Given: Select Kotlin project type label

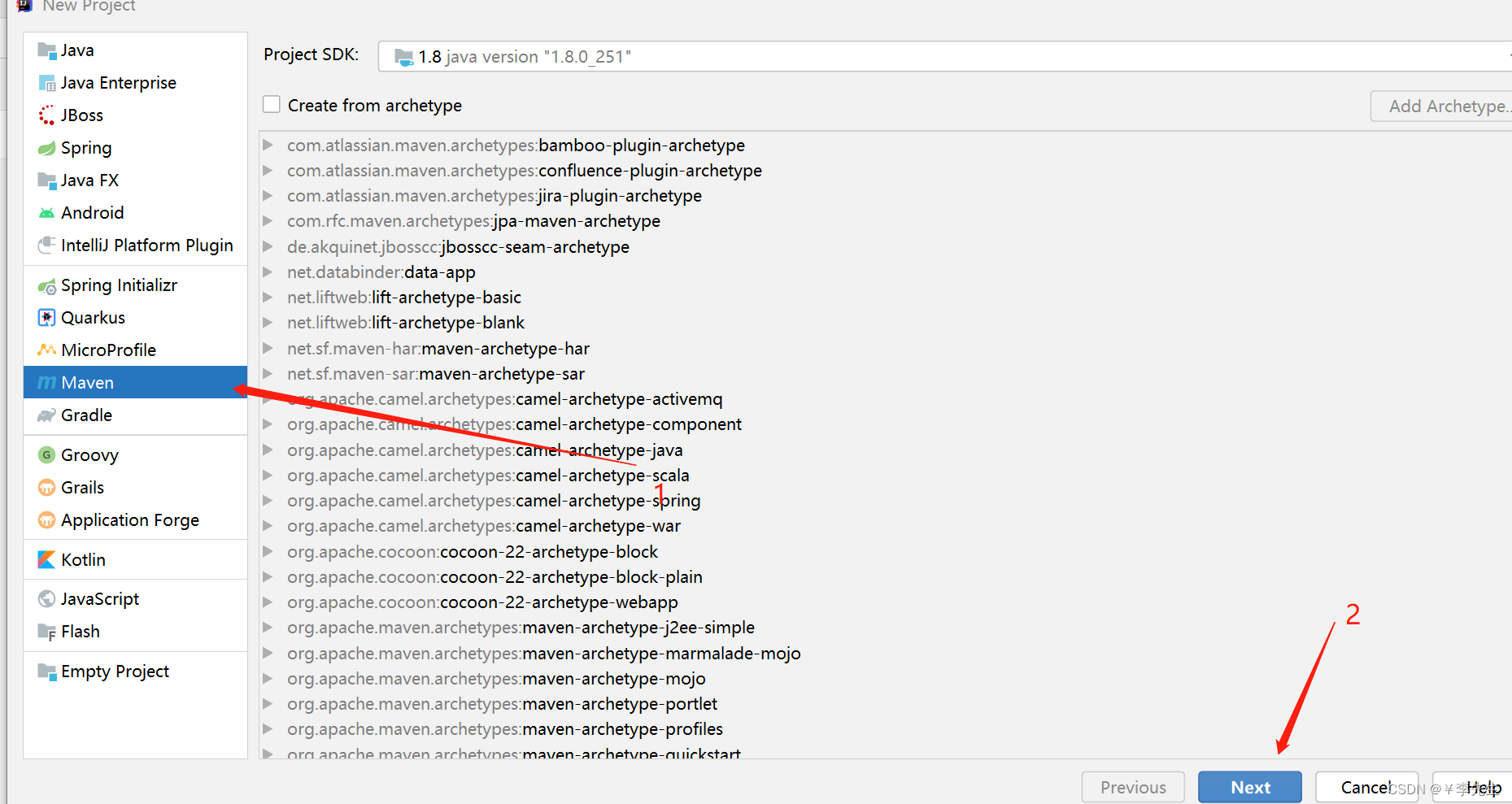Looking at the screenshot, I should tap(83, 560).
